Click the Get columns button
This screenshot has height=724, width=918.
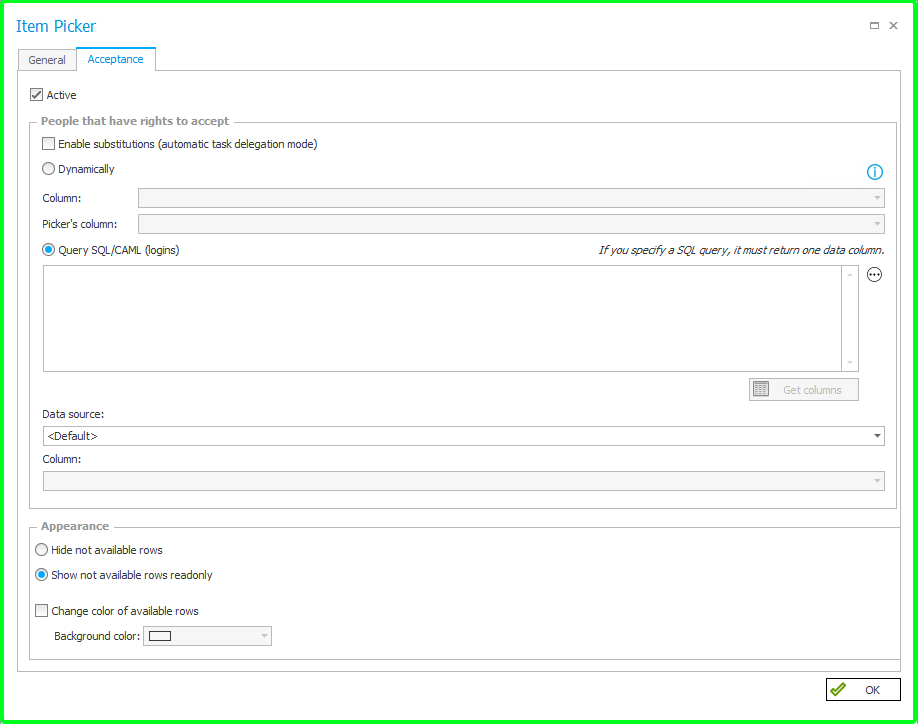[x=804, y=389]
